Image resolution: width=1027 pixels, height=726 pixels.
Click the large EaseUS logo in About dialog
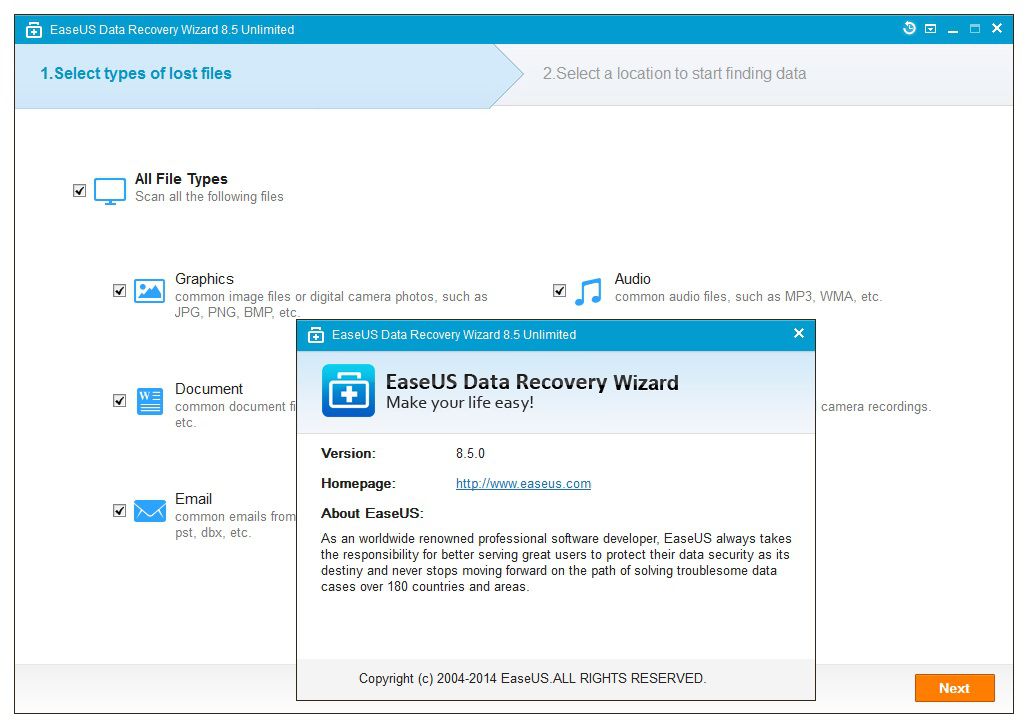point(348,391)
